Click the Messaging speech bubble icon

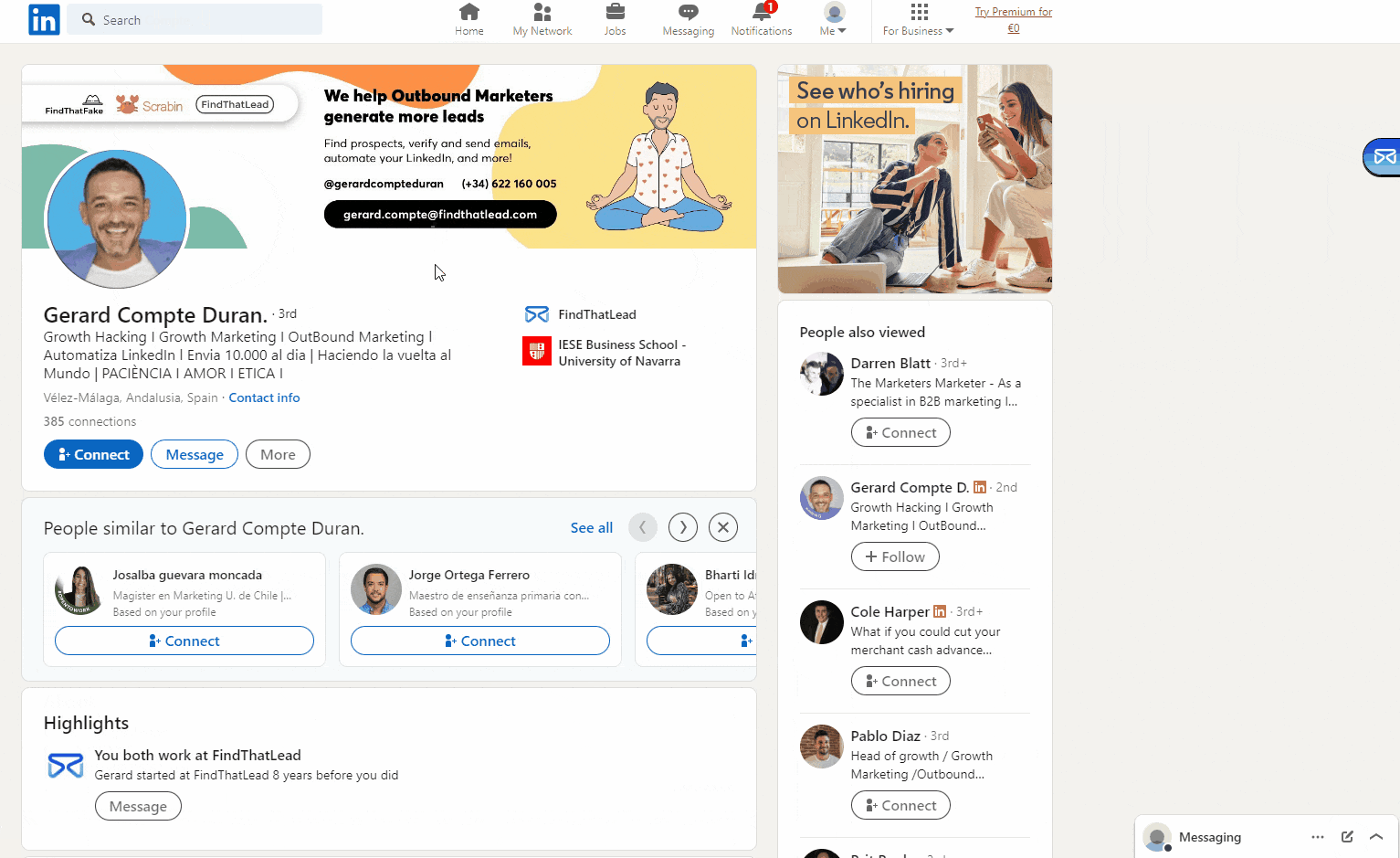[688, 14]
